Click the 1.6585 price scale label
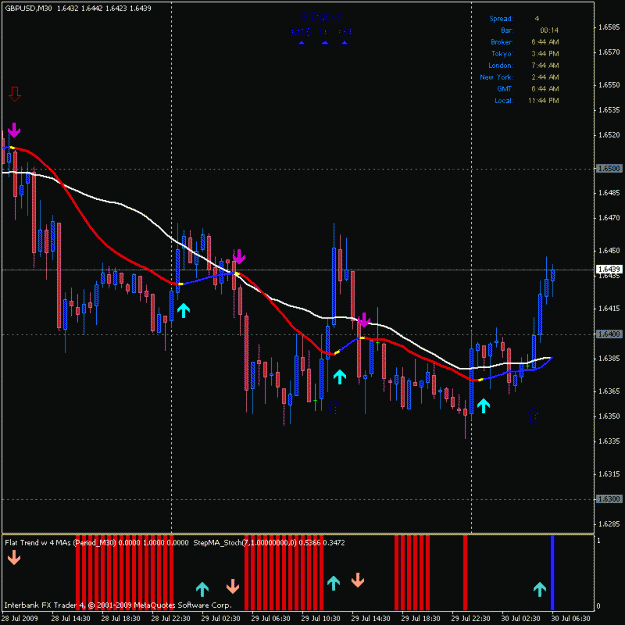The height and width of the screenshot is (625, 625). point(609,27)
